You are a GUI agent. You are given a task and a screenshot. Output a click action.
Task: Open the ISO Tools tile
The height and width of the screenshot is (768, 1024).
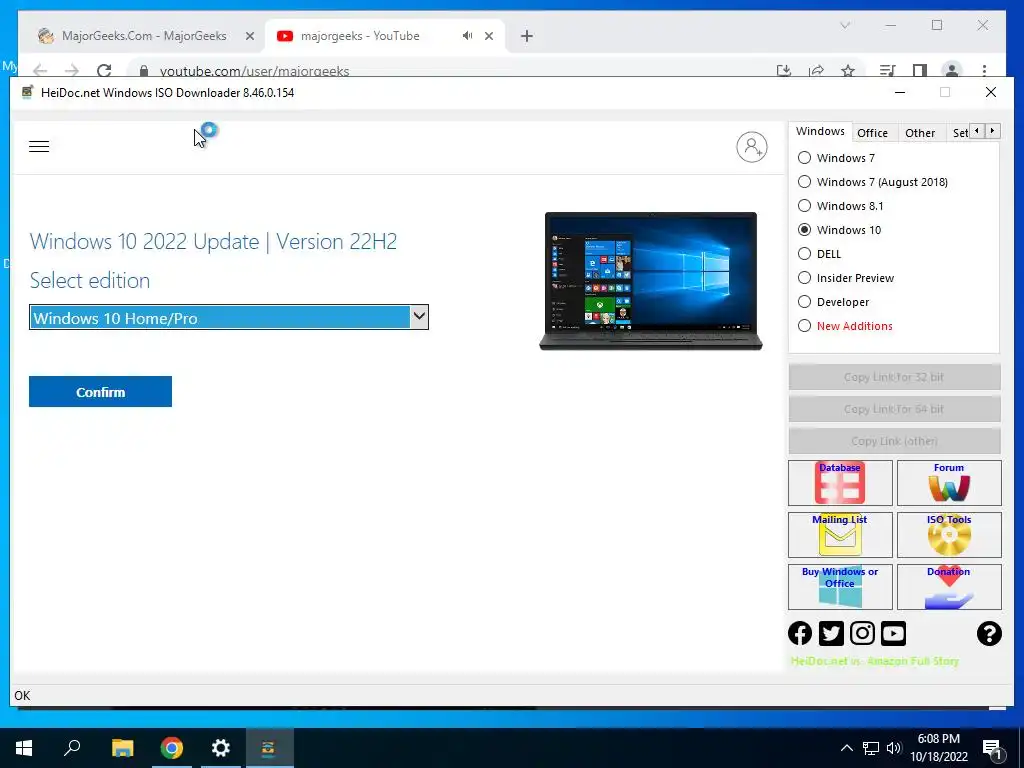coord(949,534)
